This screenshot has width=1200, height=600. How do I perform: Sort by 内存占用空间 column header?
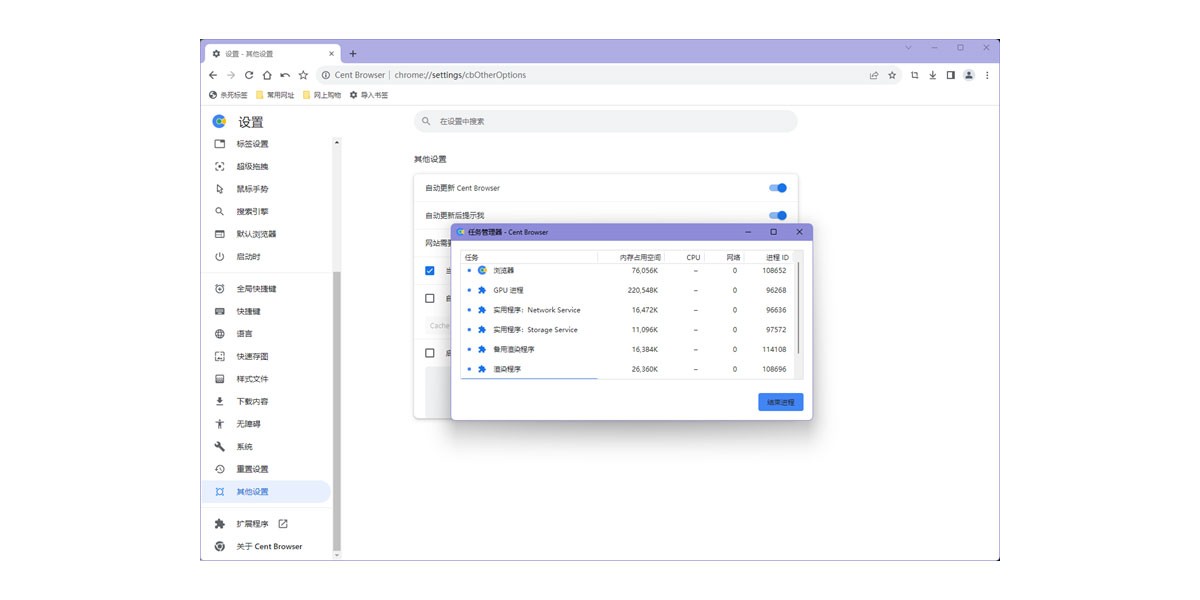tap(631, 257)
